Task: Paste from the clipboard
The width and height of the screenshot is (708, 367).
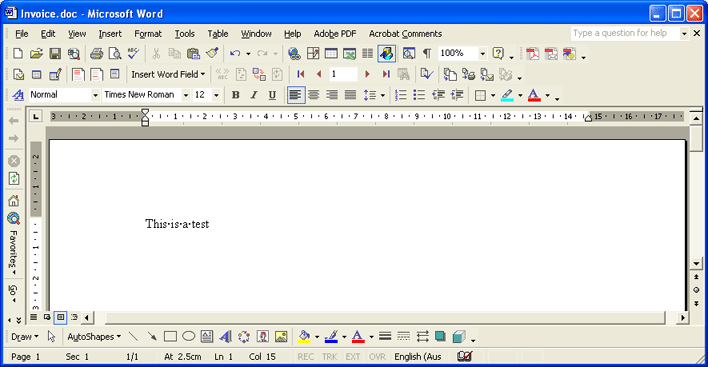Action: click(x=193, y=54)
